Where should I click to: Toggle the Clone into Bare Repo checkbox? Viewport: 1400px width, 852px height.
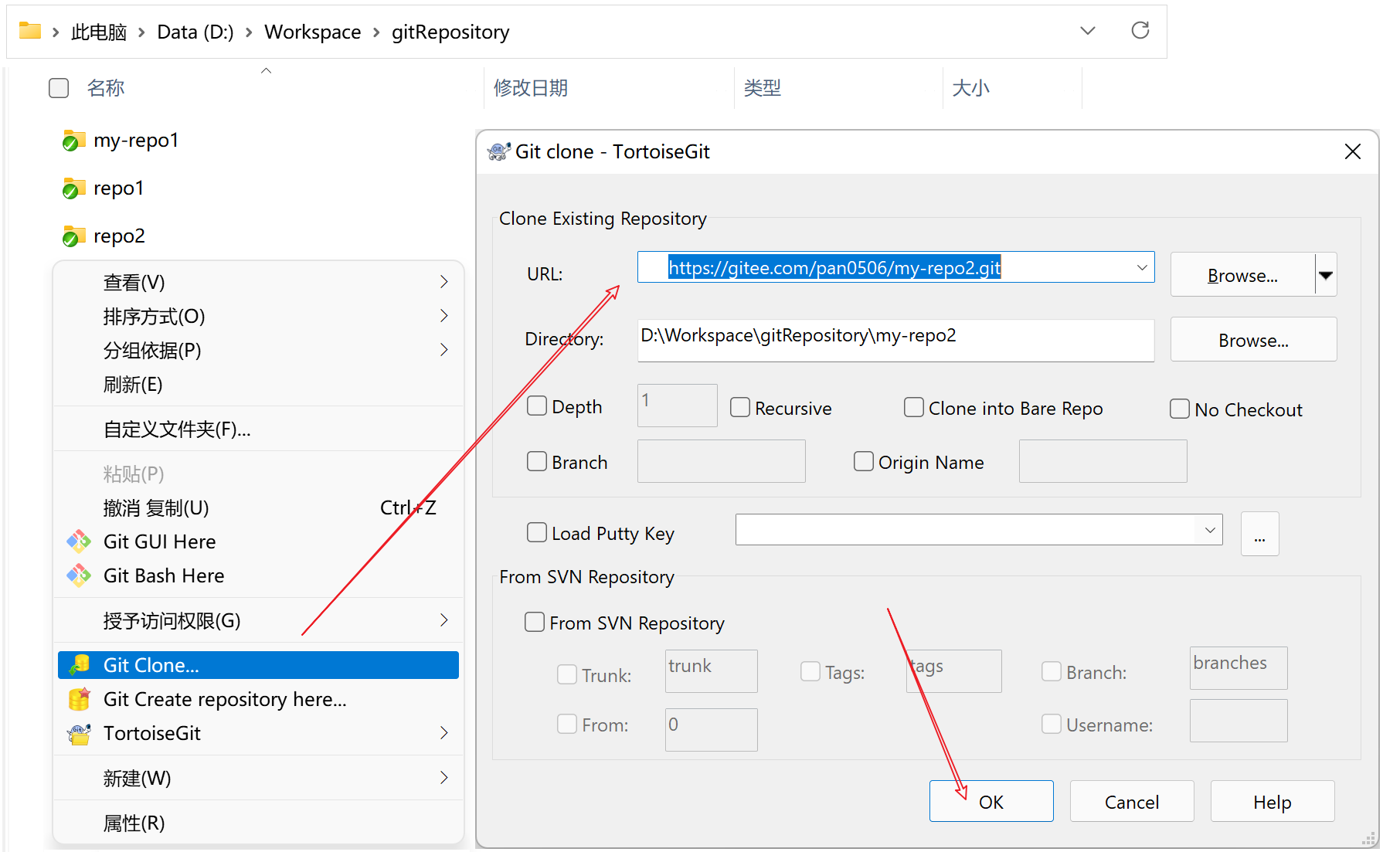coord(914,407)
